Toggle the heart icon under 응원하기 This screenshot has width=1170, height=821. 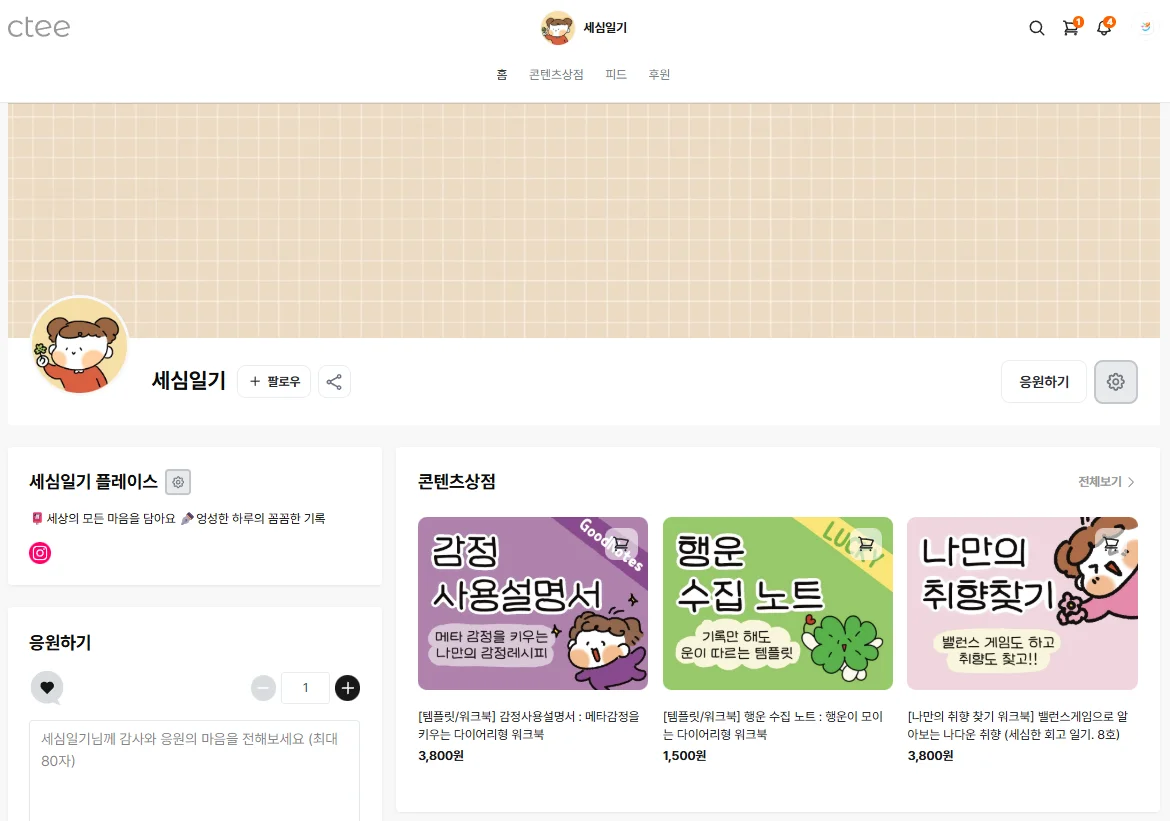pyautogui.click(x=47, y=687)
